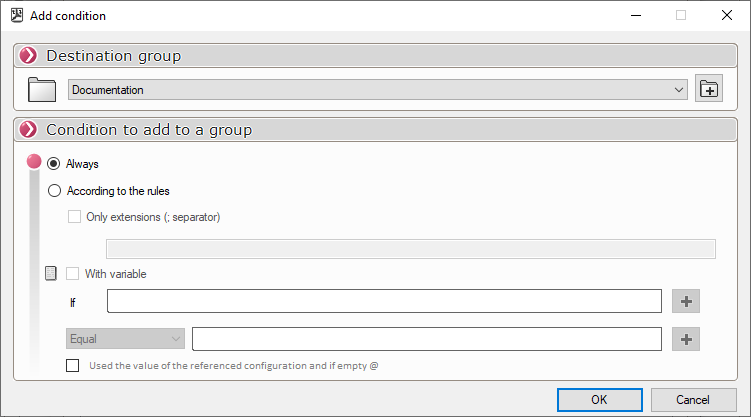Viewport: 751px width, 417px height.
Task: Cancel the Add condition dialog
Action: tap(692, 399)
